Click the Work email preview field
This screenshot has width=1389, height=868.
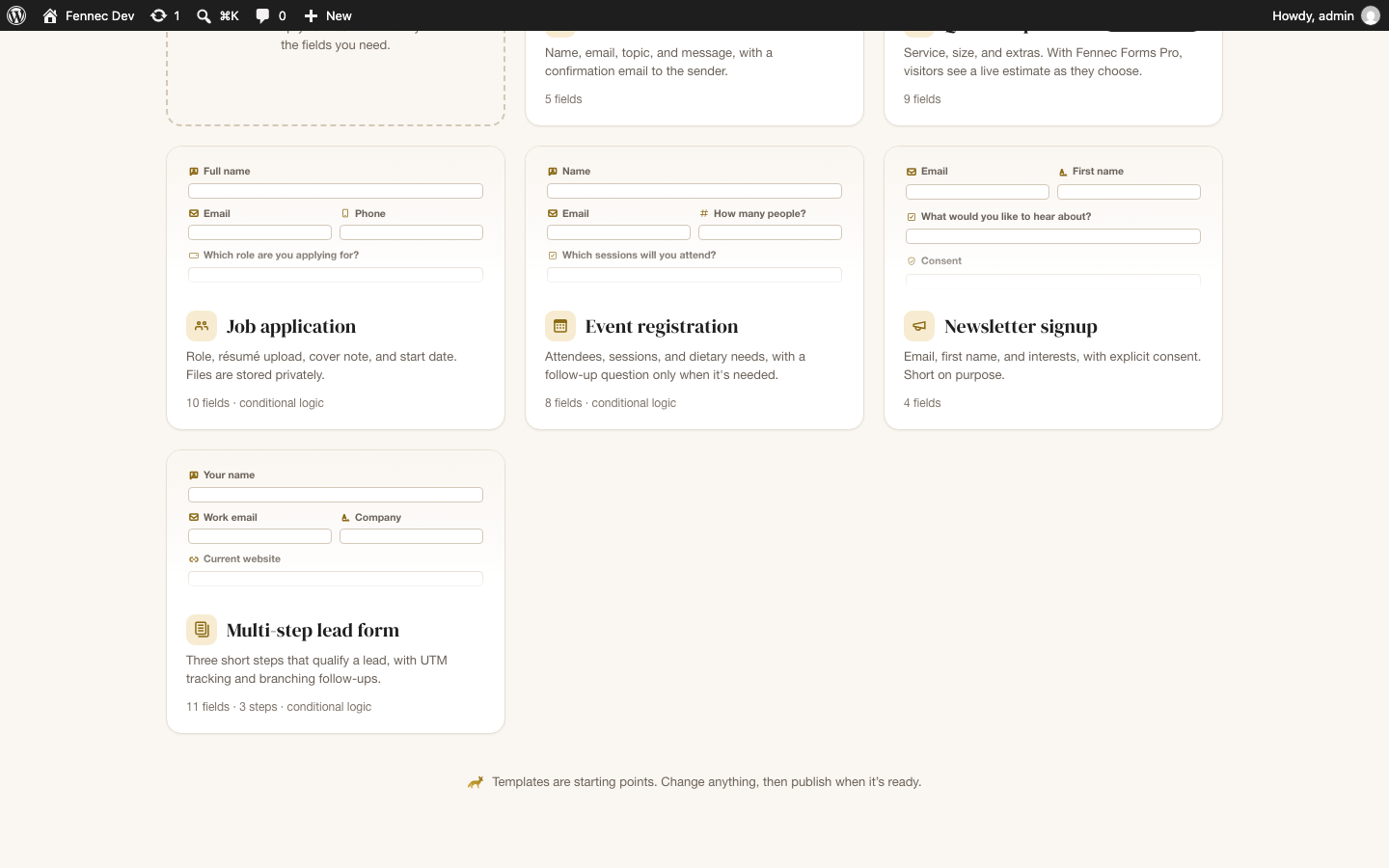click(x=259, y=536)
